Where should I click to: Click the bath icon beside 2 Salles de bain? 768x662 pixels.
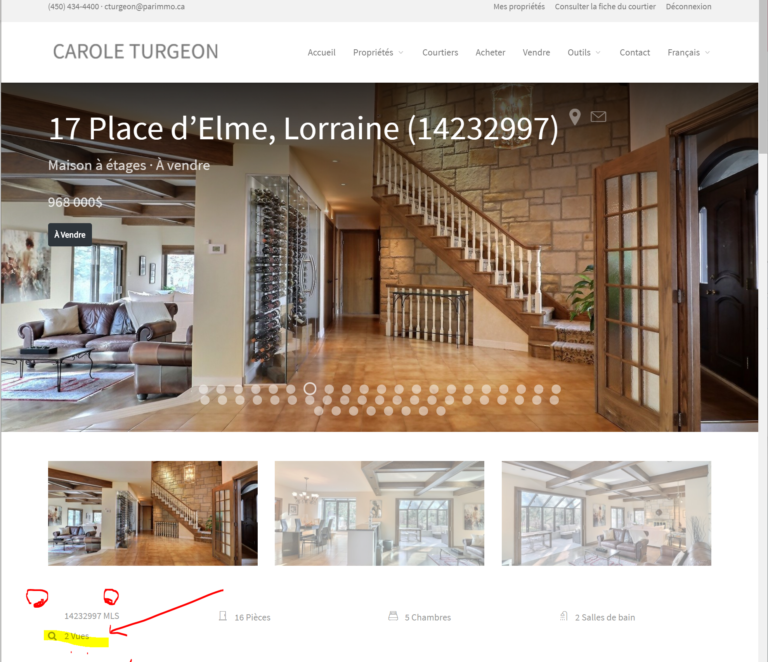tap(564, 616)
